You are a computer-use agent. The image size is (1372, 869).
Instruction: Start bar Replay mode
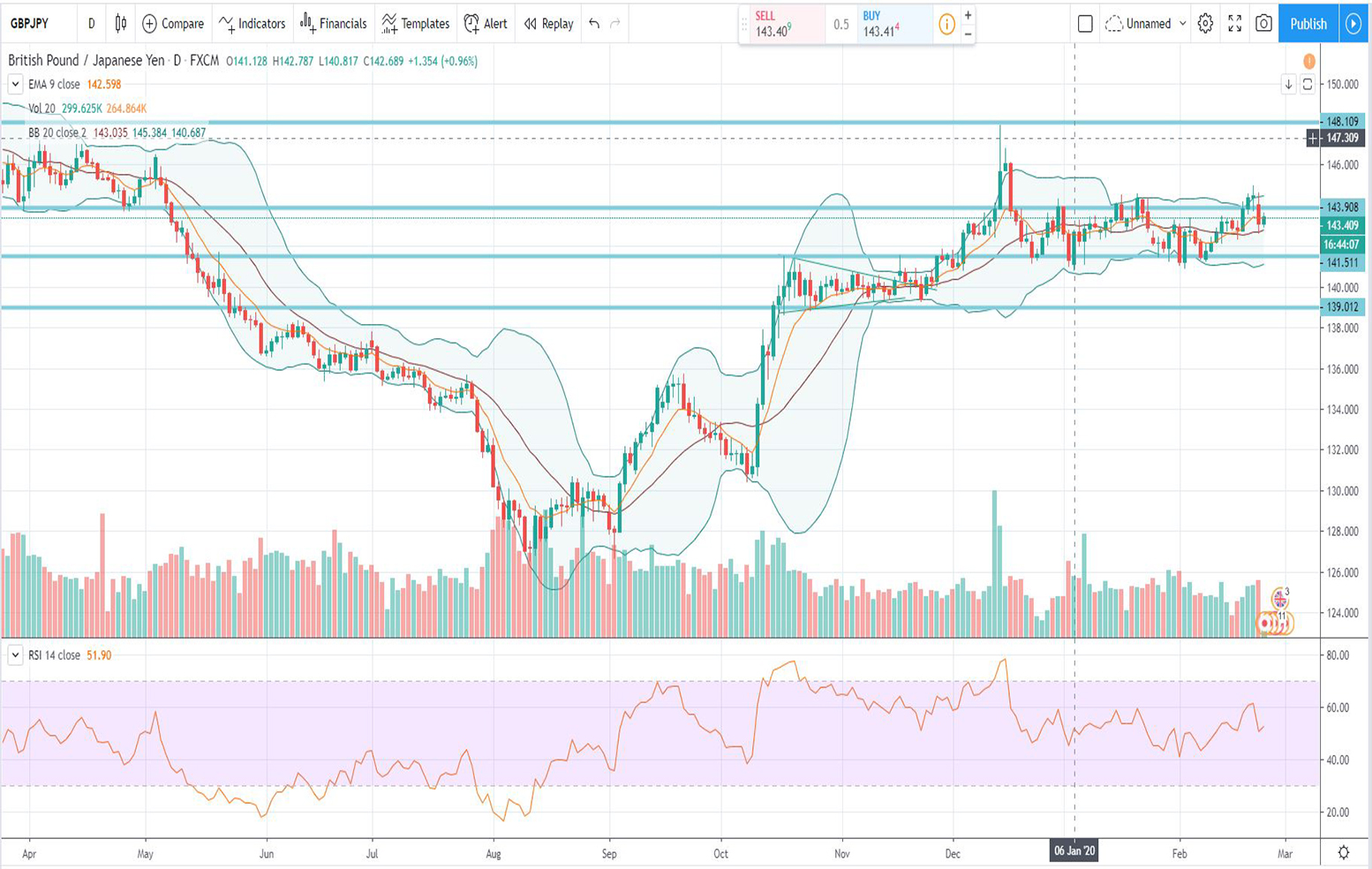(x=548, y=24)
